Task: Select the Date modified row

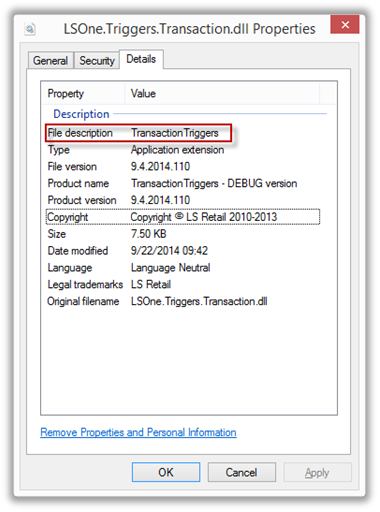Action: 183,251
